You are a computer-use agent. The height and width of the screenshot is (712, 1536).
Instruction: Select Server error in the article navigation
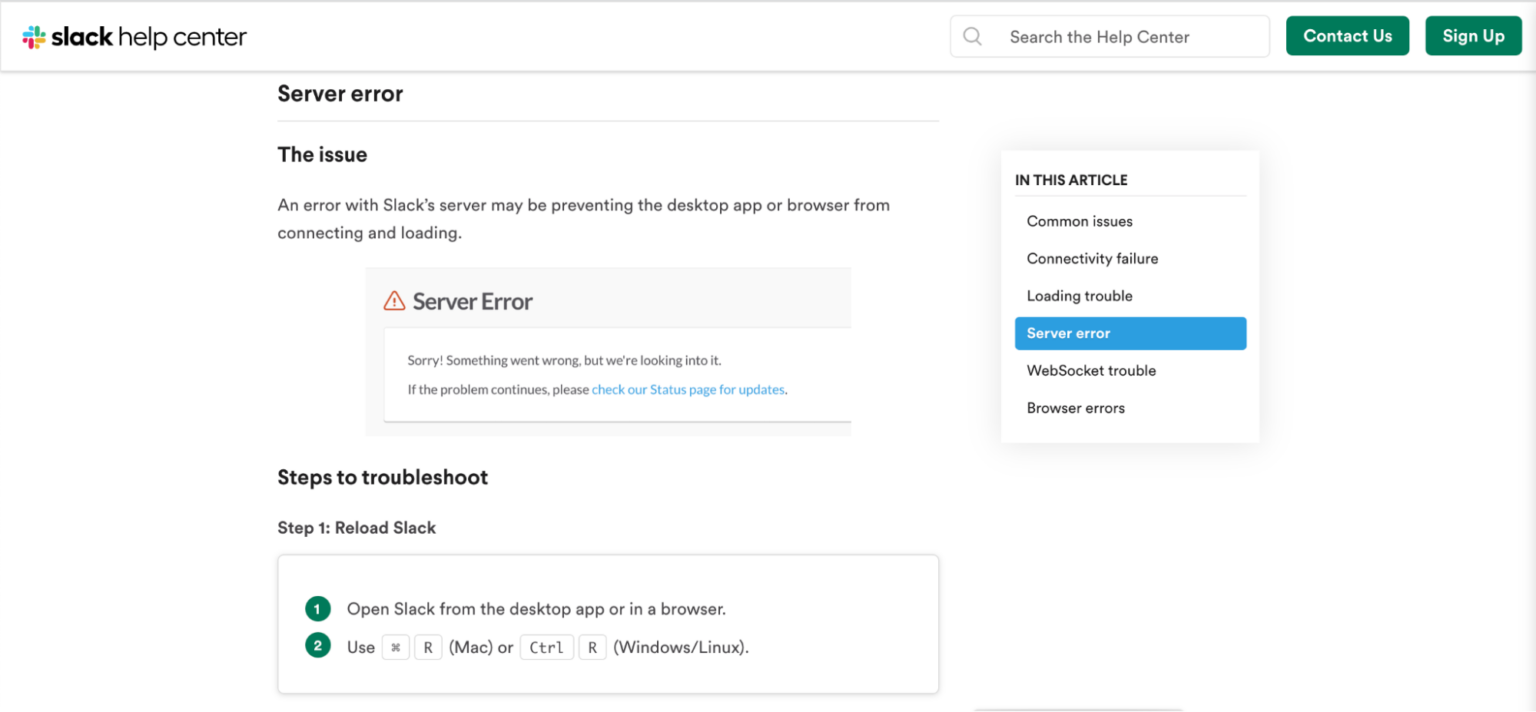1068,333
